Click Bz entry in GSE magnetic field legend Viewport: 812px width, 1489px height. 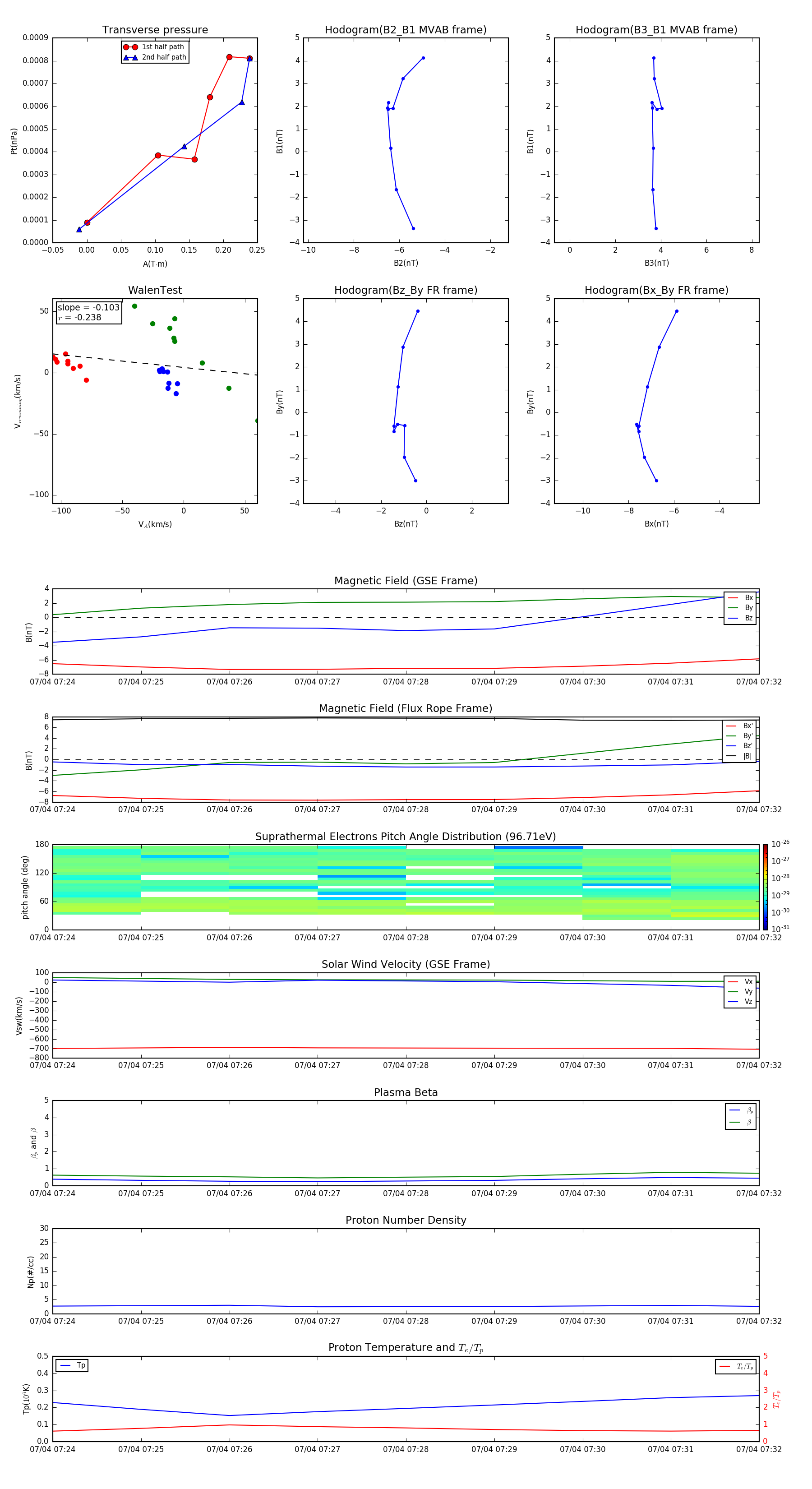740,618
